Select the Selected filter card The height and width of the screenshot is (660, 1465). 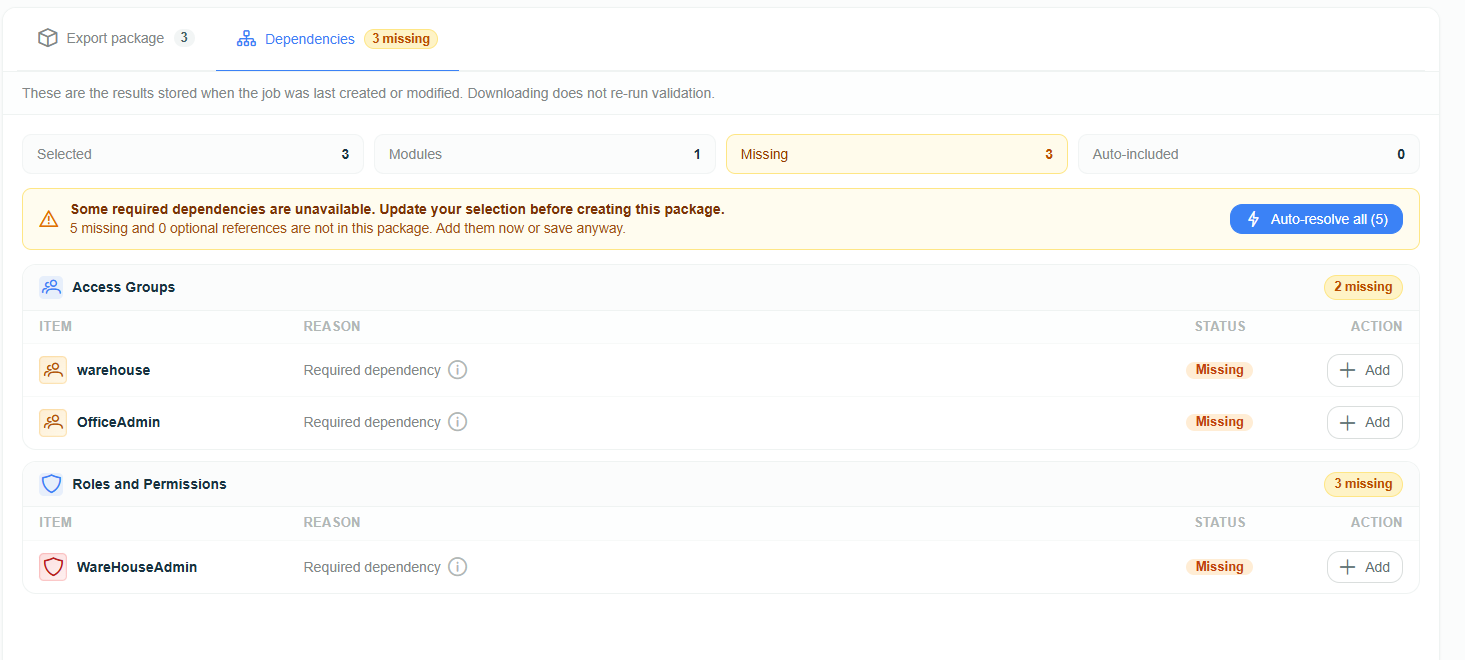click(193, 154)
